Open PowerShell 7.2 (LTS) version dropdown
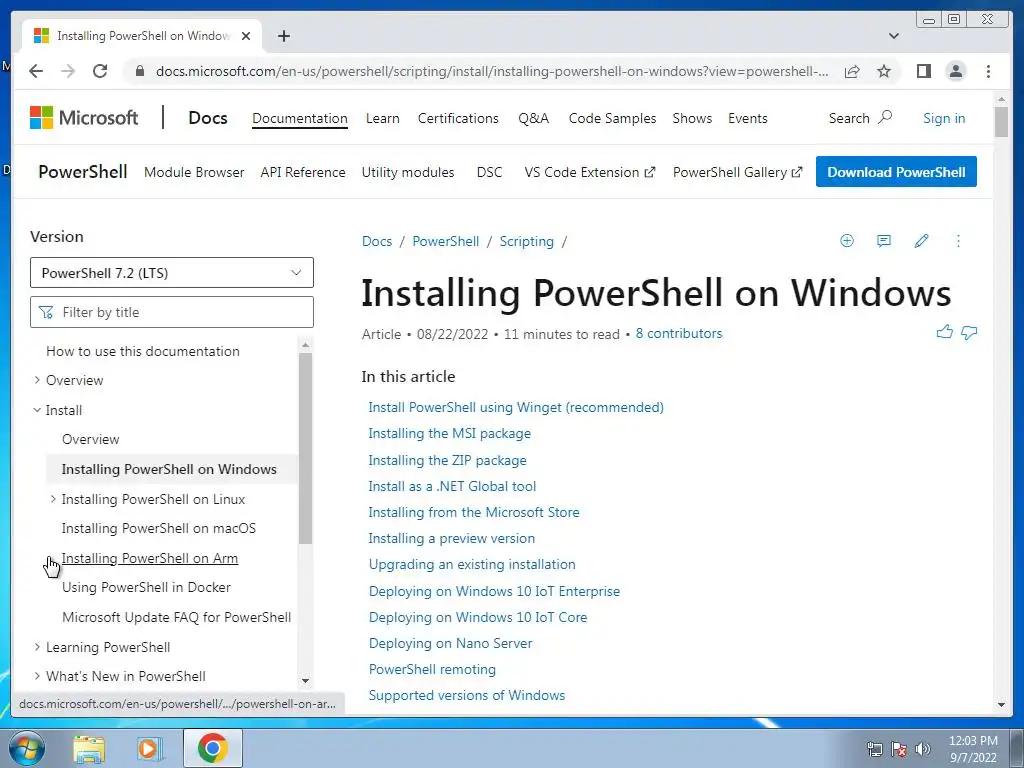The width and height of the screenshot is (1024, 768). point(172,273)
